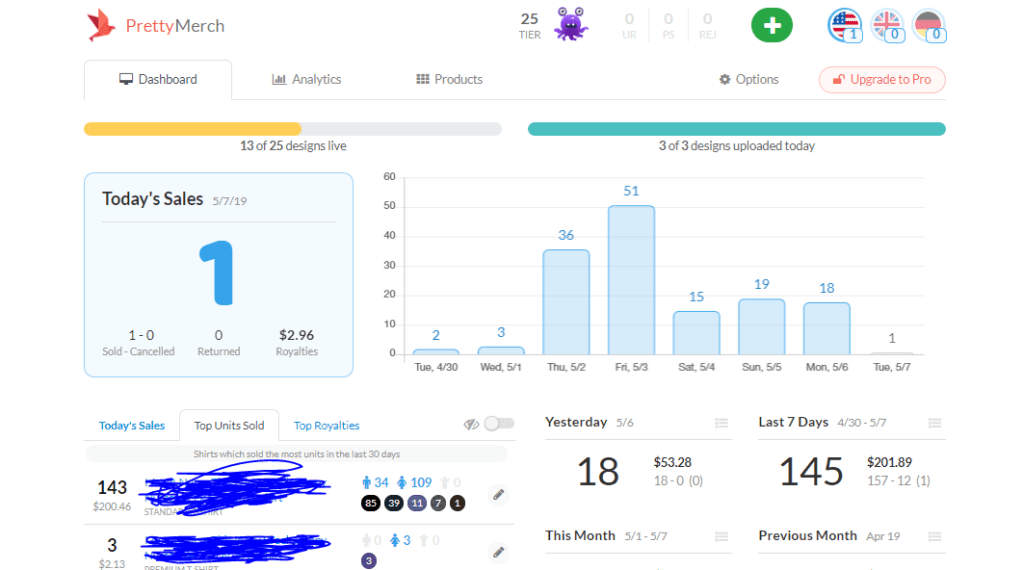Click the green plus add button

click(771, 26)
